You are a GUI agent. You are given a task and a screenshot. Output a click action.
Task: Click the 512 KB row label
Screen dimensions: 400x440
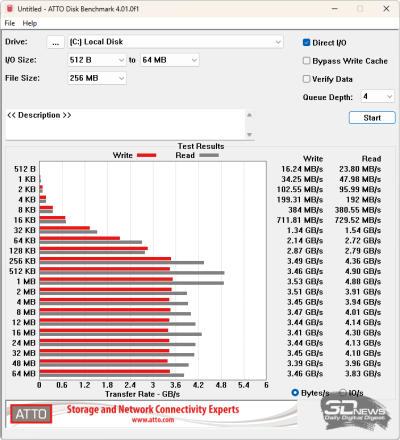[x=22, y=271]
